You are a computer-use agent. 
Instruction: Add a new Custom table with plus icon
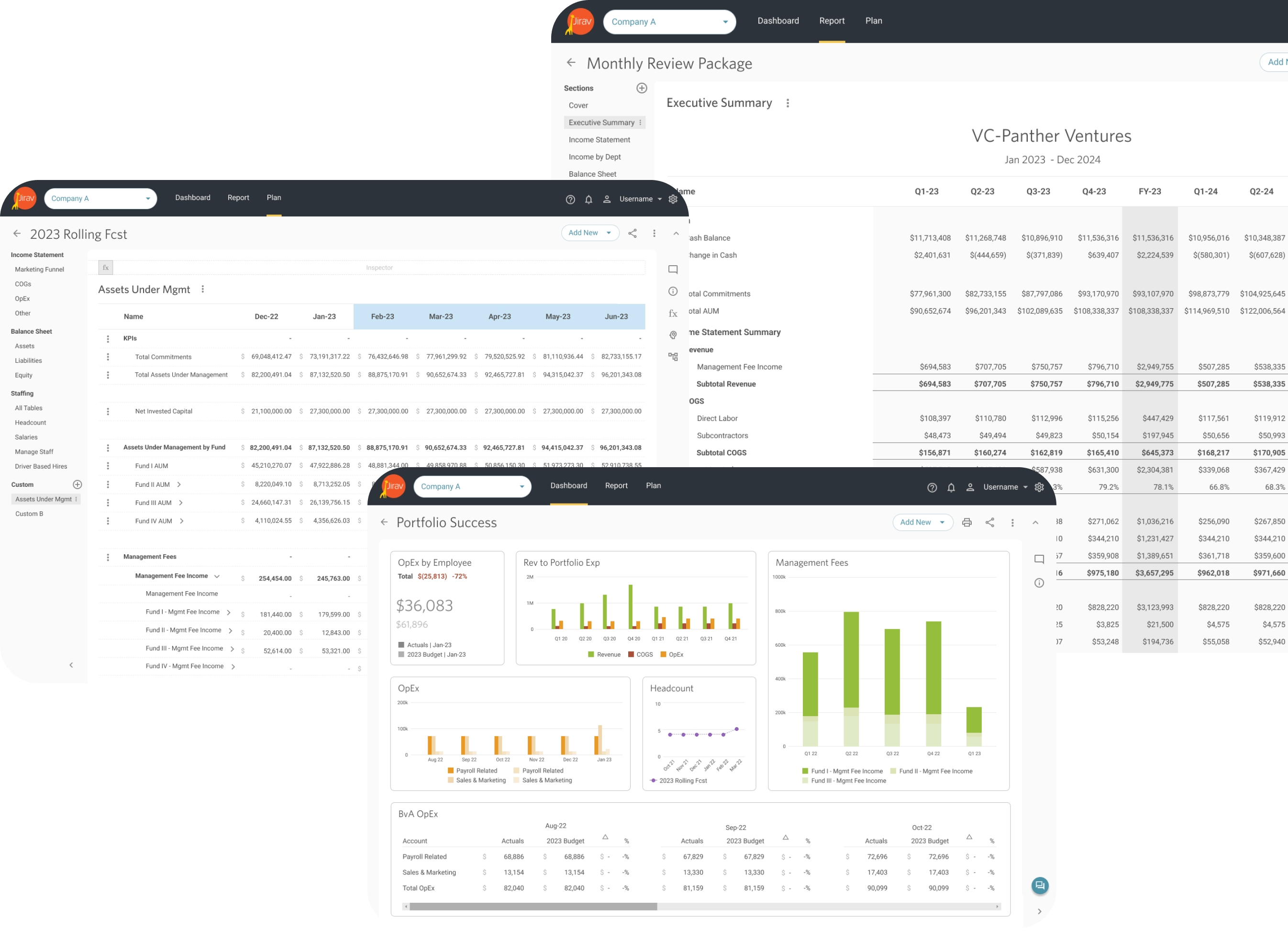(x=78, y=484)
